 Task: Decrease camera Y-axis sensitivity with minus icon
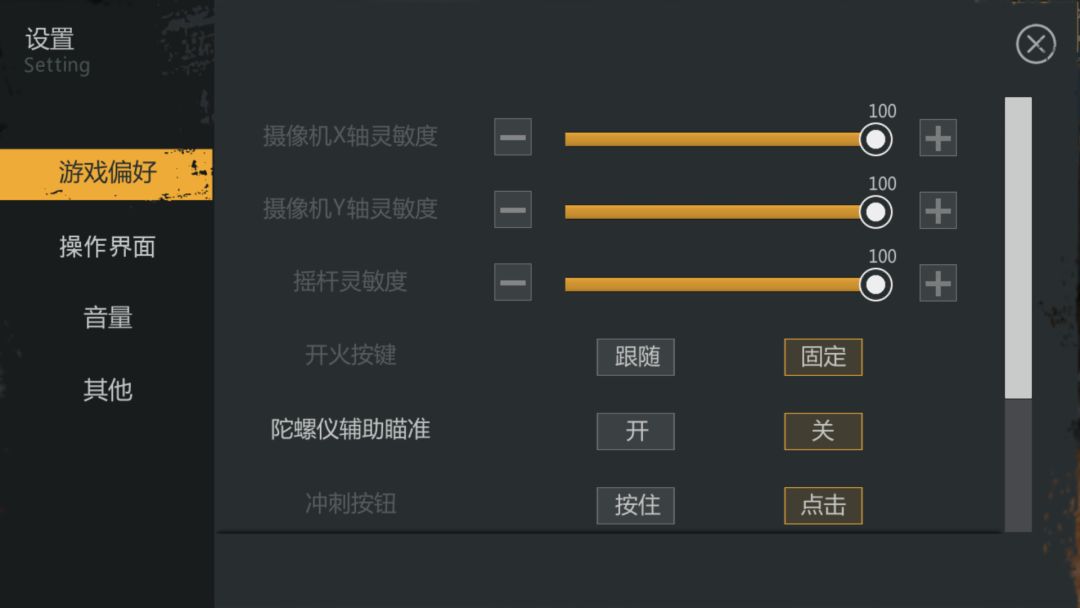[x=512, y=209]
